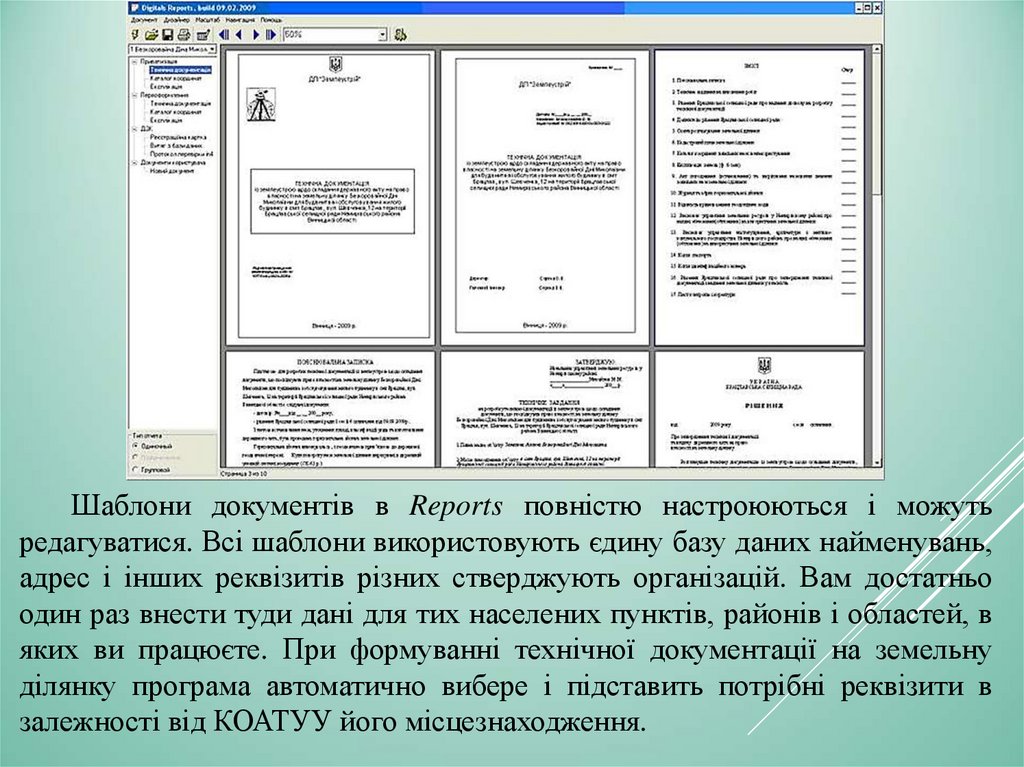Open the Дизайнер menu
The height and width of the screenshot is (767, 1024).
[x=177, y=20]
